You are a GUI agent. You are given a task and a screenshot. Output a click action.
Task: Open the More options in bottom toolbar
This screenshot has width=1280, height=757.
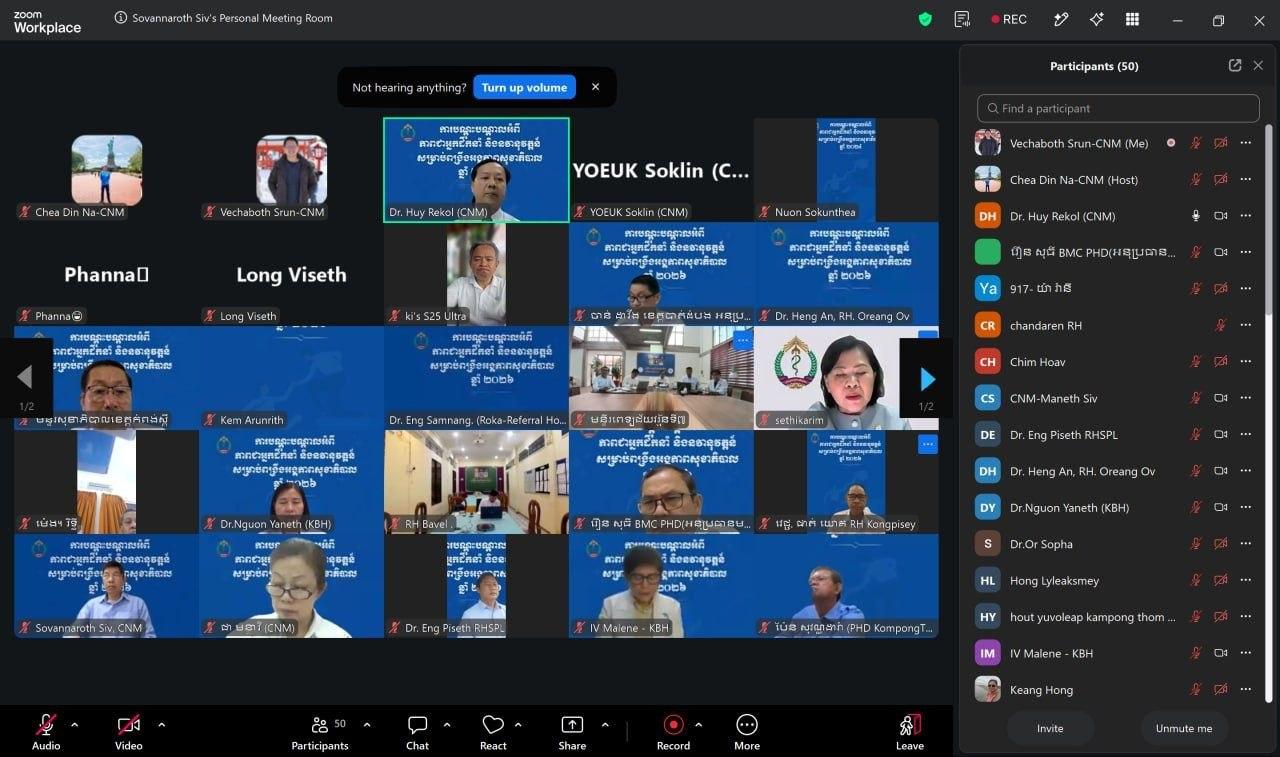[x=747, y=732]
